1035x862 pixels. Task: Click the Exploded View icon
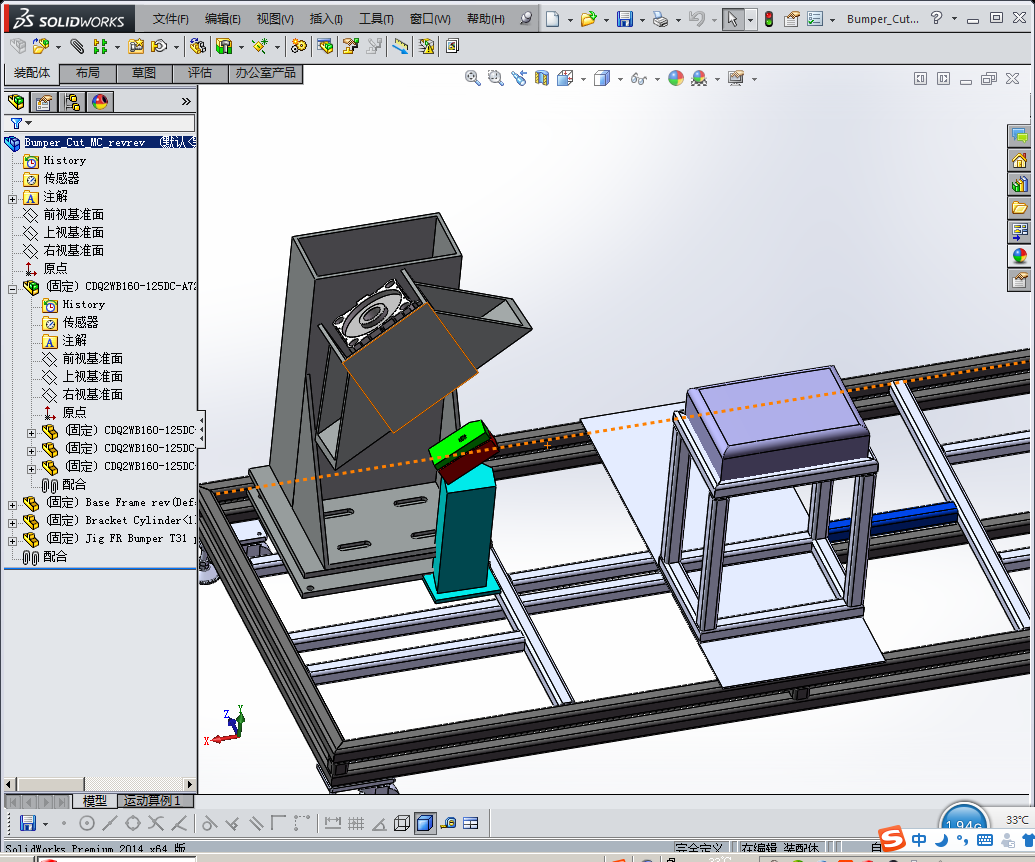pos(351,46)
